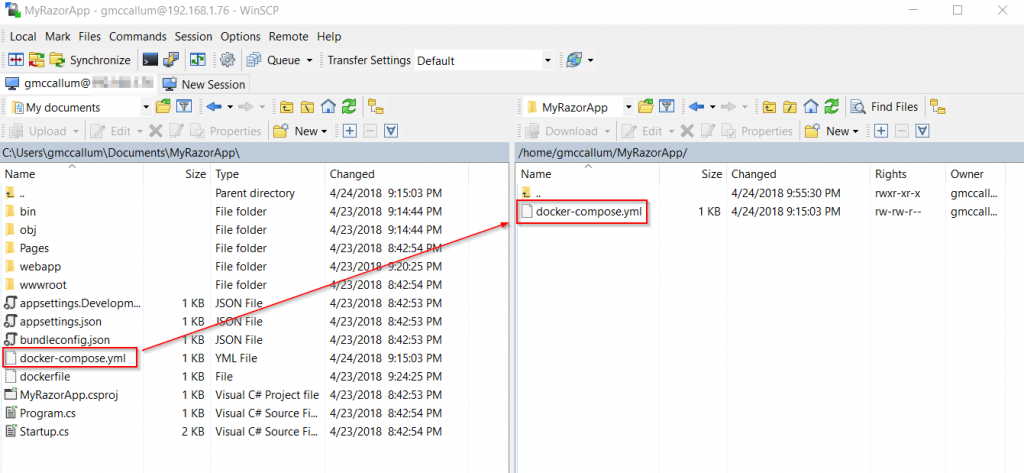
Task: Click the Synchronize Browsing icon
Action: click(198, 60)
